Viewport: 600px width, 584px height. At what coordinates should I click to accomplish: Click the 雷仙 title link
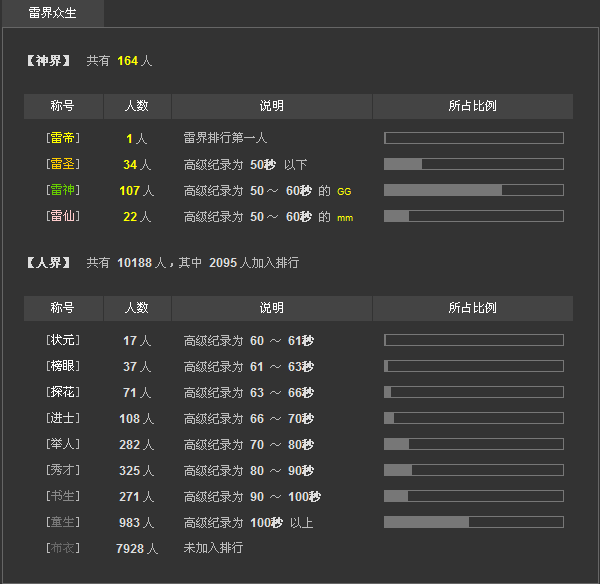pyautogui.click(x=63, y=216)
